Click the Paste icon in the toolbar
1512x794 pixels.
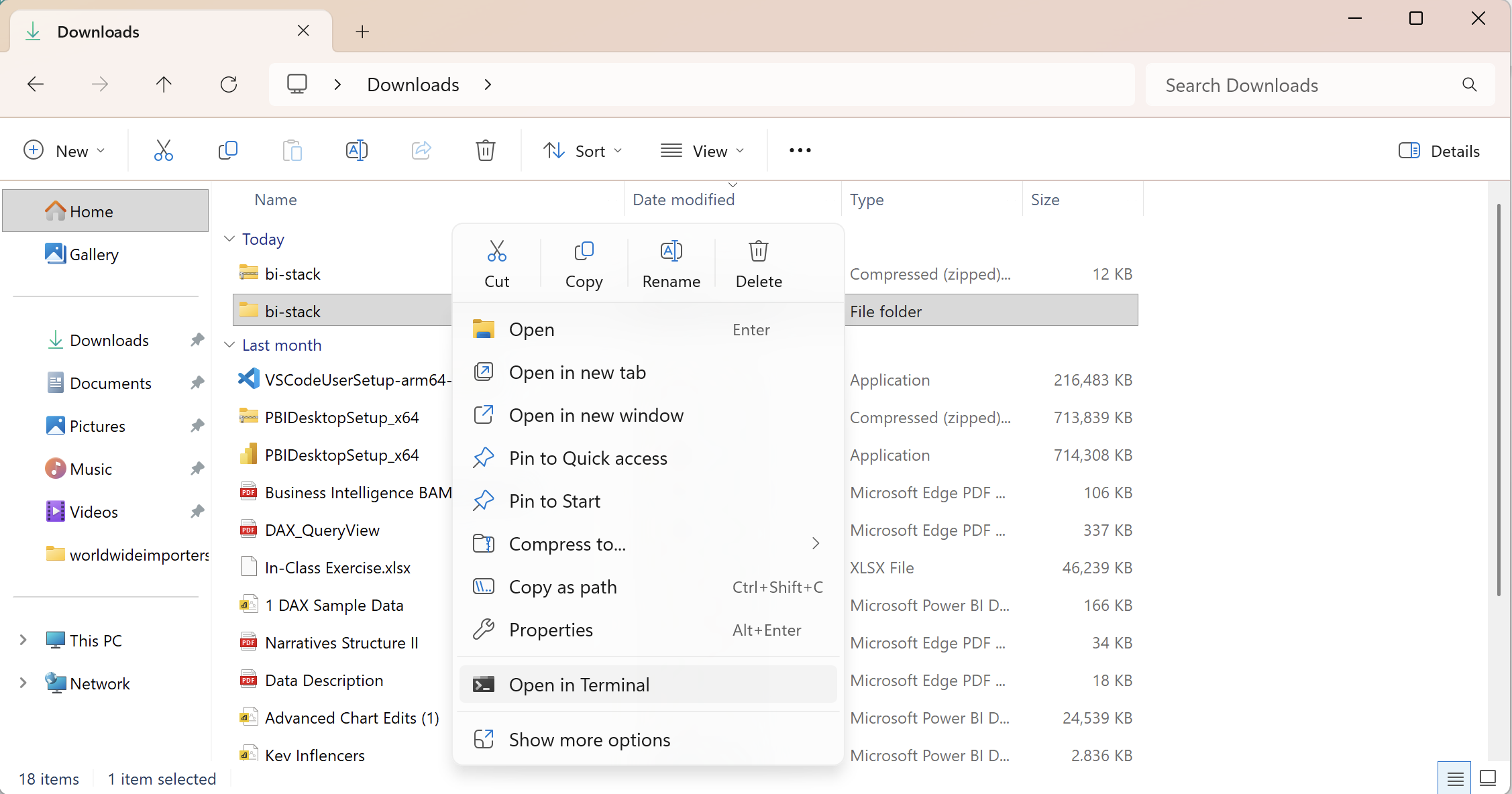coord(292,150)
